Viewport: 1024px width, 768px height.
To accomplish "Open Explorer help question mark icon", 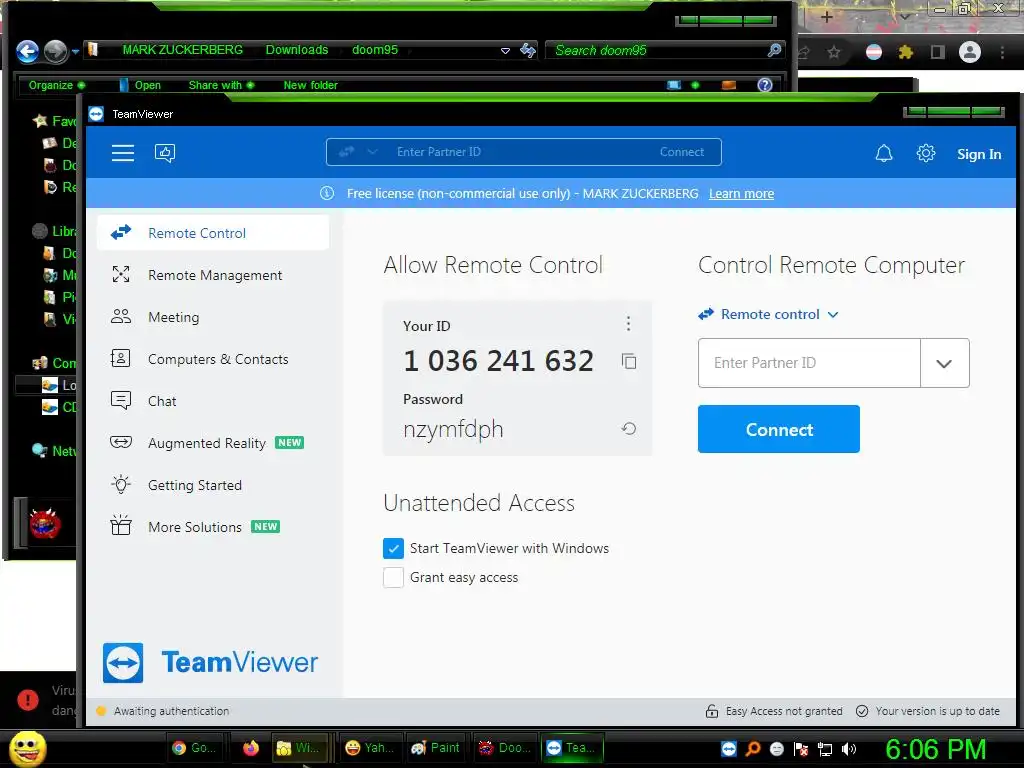I will point(765,85).
